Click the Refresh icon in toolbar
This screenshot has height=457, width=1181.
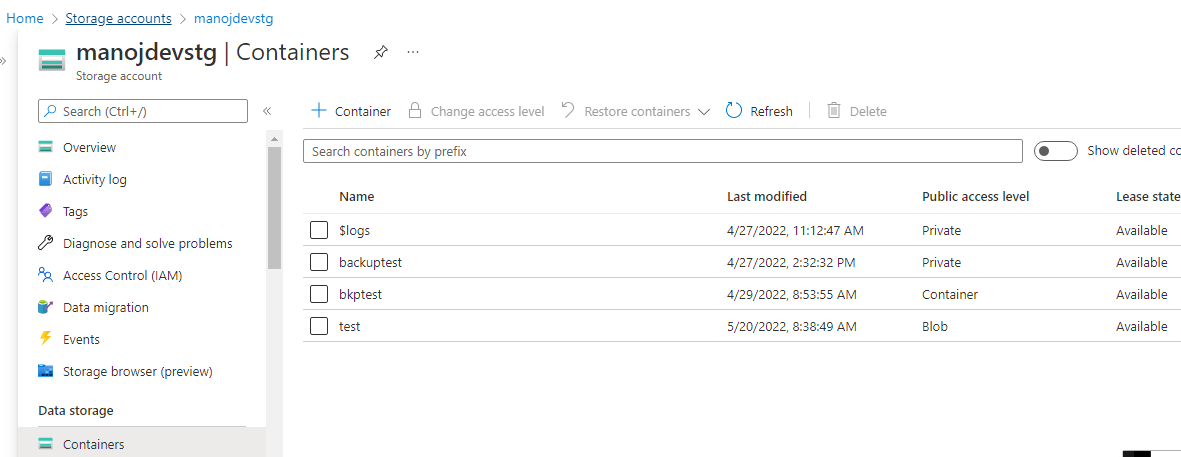click(734, 111)
